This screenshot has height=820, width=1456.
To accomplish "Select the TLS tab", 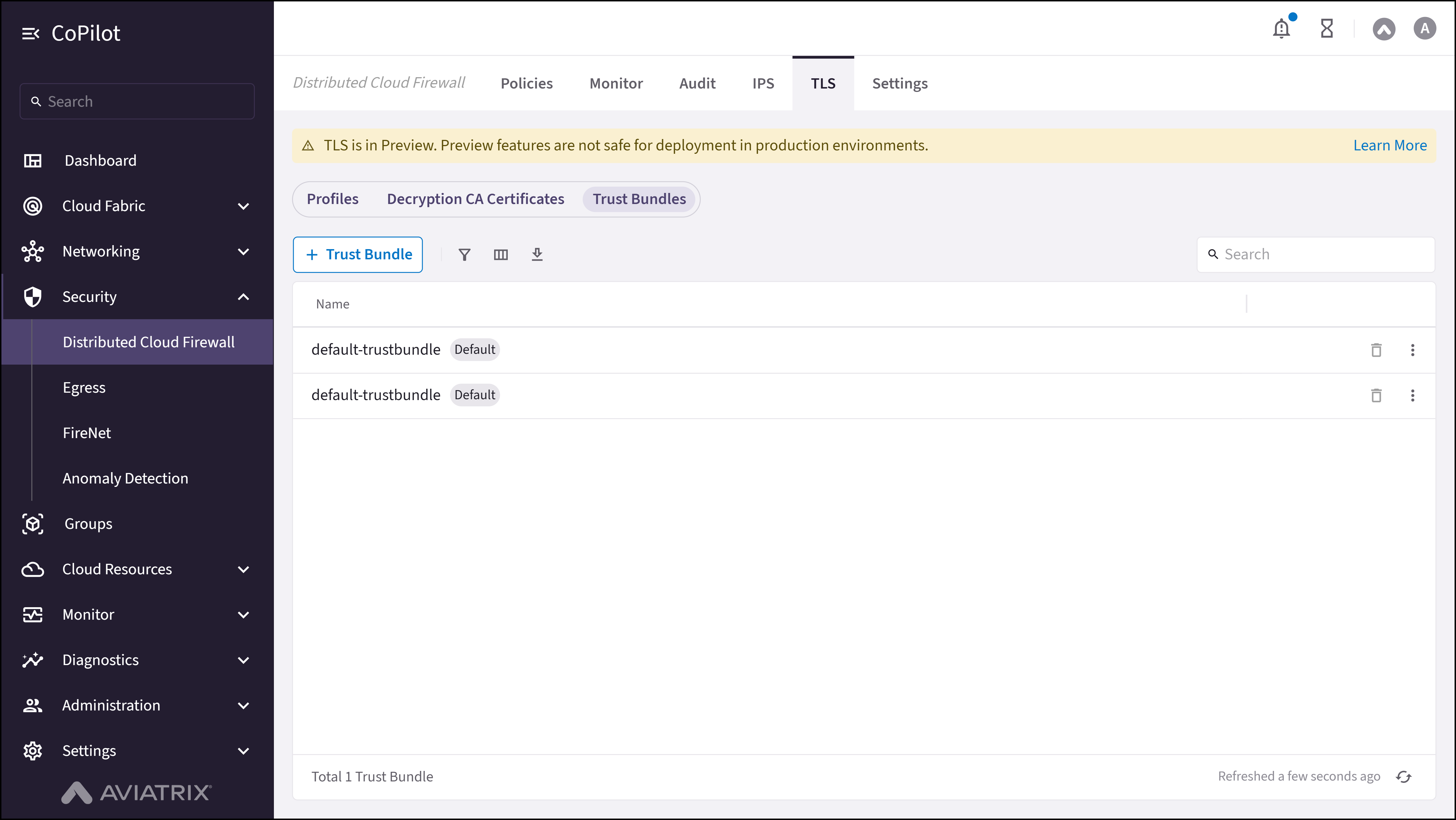I will click(823, 84).
